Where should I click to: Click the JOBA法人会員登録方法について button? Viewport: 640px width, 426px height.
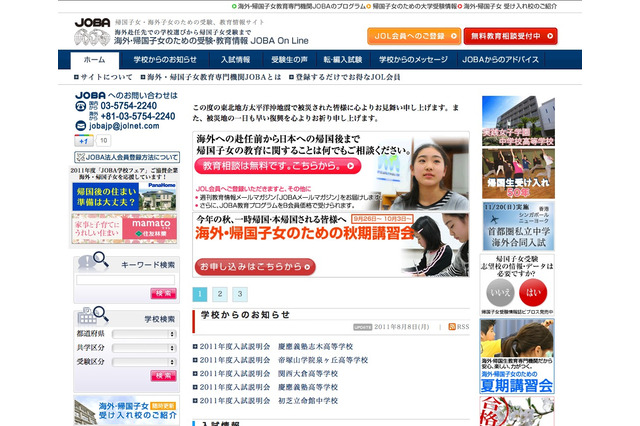(x=127, y=157)
